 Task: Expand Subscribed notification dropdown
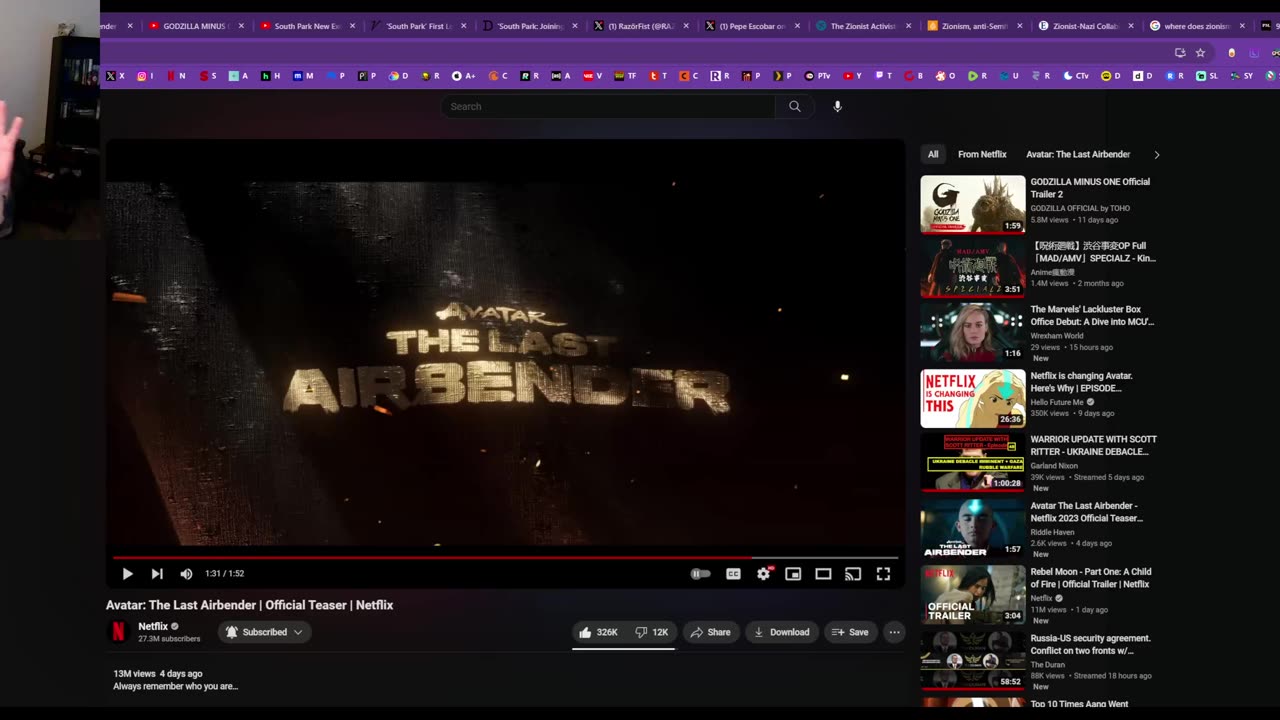tap(264, 632)
